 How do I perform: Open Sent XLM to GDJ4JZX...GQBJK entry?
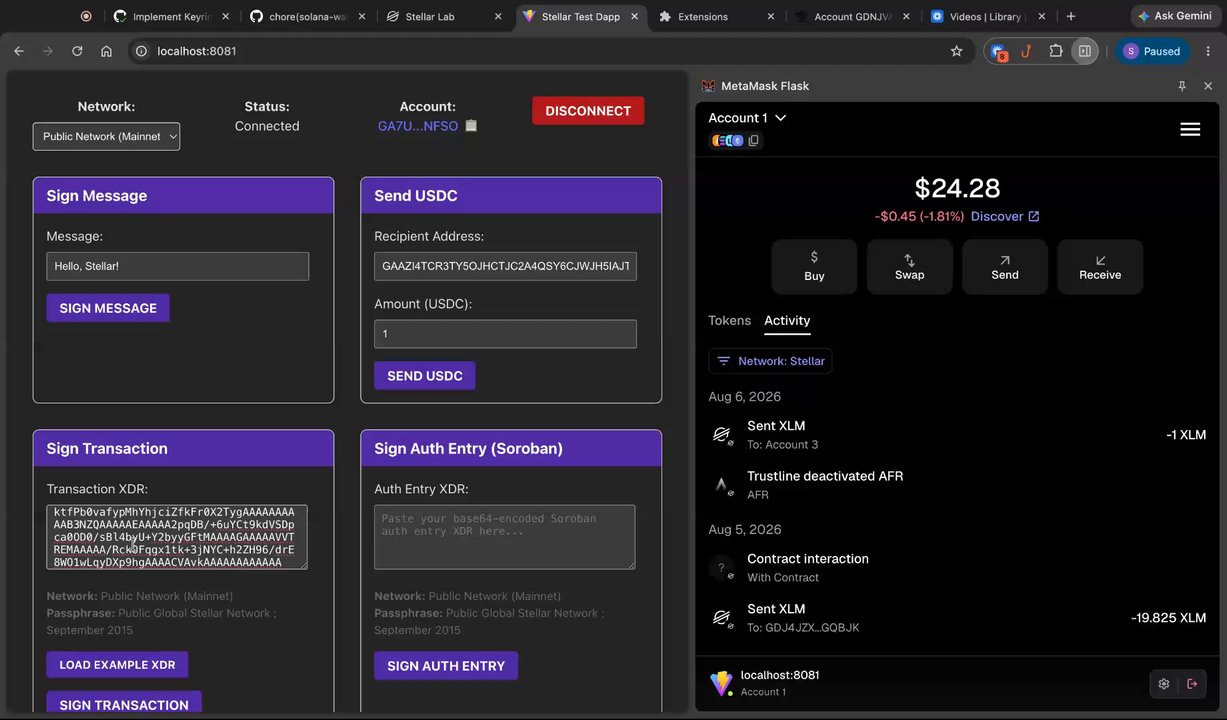point(958,618)
